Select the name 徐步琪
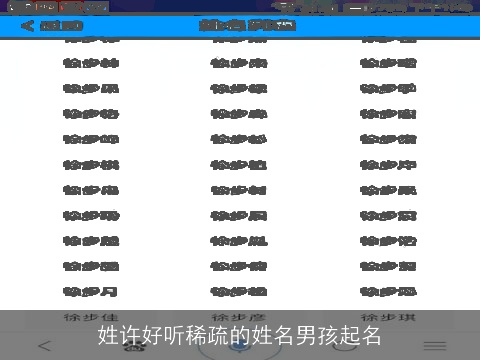Viewport: 480px width, 360px height. 388,317
